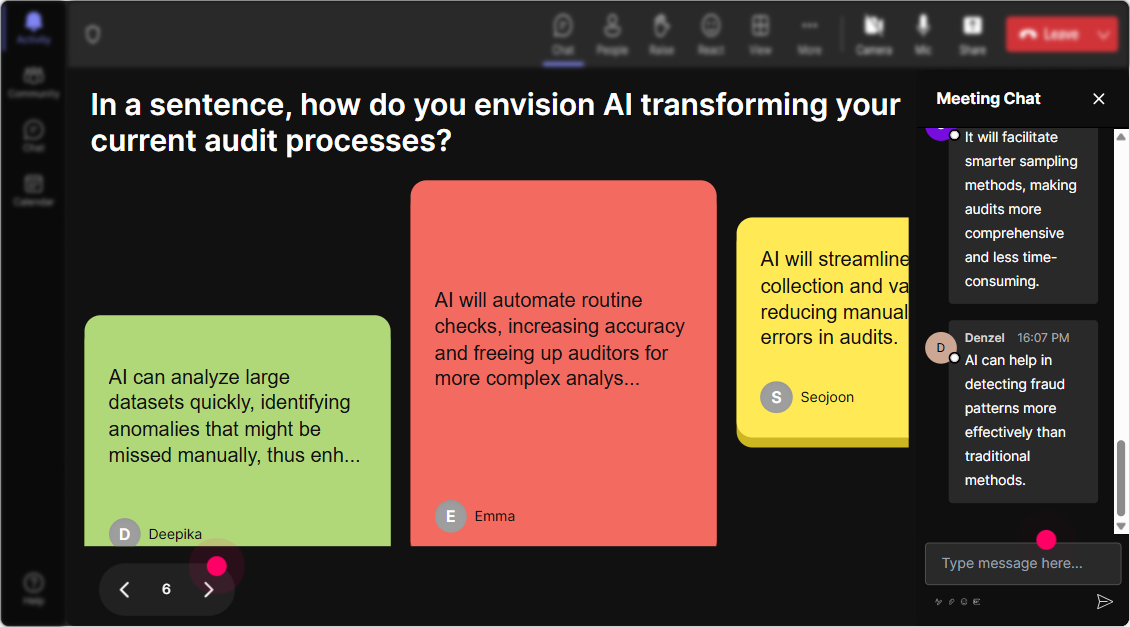Click the shield icon in the meeting bar
1130x627 pixels.
[93, 34]
